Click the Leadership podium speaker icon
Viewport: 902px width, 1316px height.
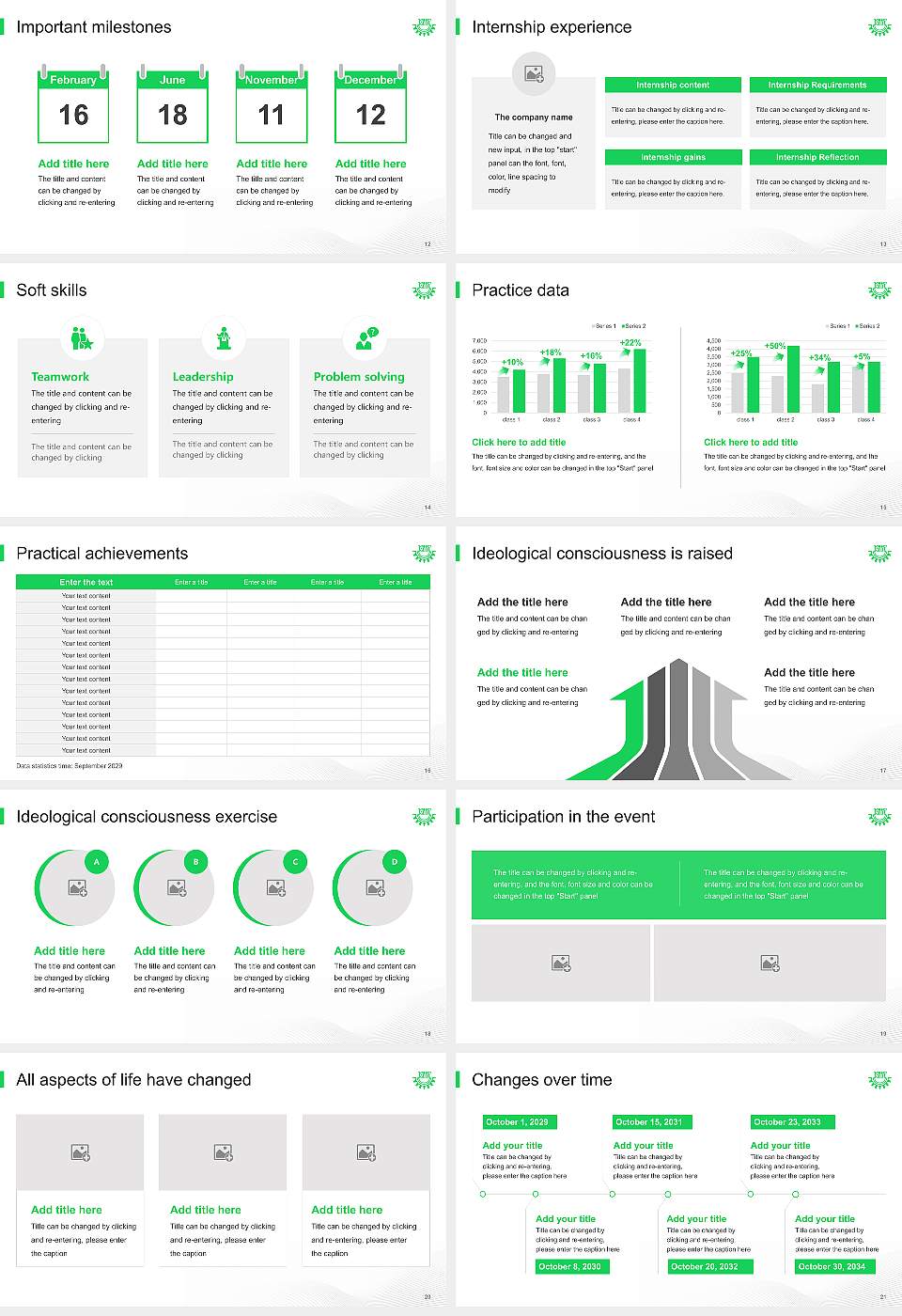(x=224, y=337)
